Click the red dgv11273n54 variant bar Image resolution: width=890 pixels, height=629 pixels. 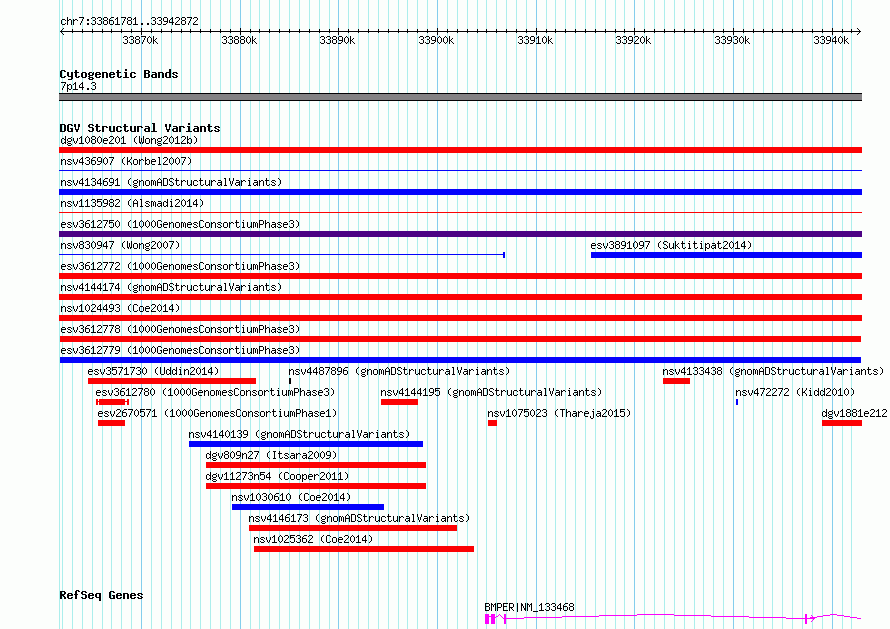tap(316, 486)
